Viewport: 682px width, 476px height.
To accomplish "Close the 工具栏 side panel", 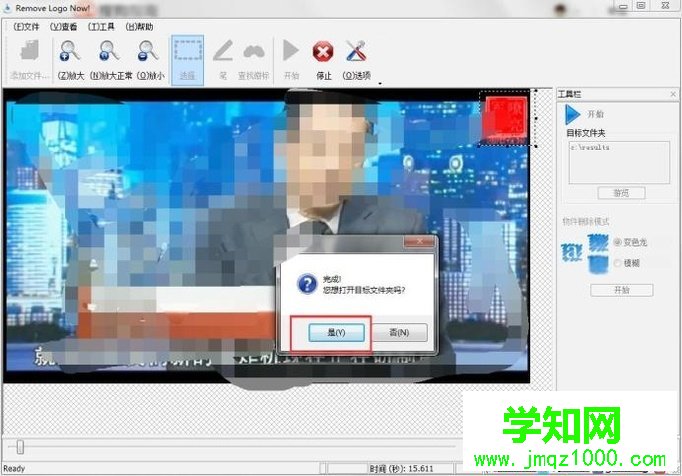I will click(673, 94).
